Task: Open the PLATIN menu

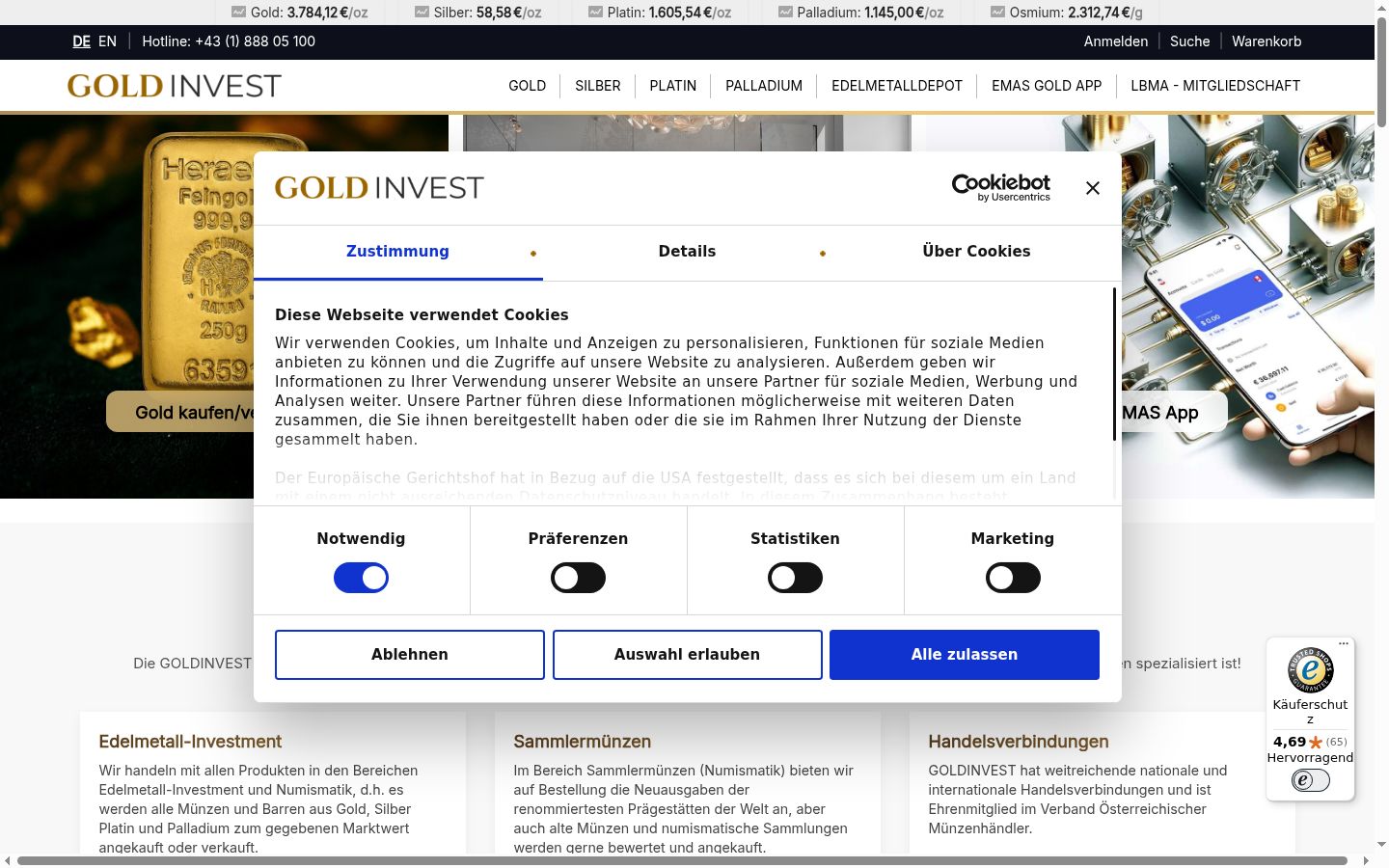Action: pos(673,86)
